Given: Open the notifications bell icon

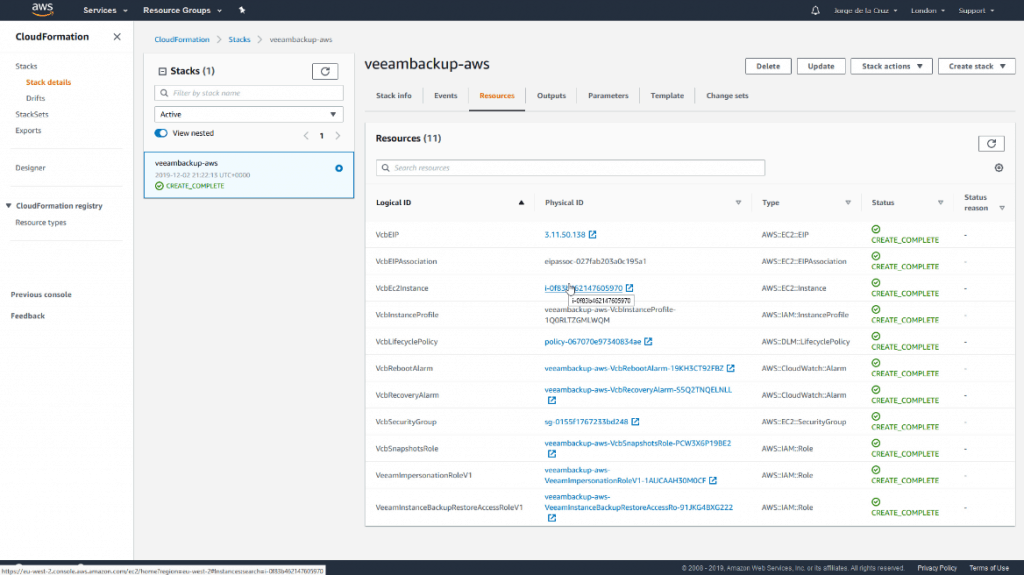Looking at the screenshot, I should [x=815, y=10].
